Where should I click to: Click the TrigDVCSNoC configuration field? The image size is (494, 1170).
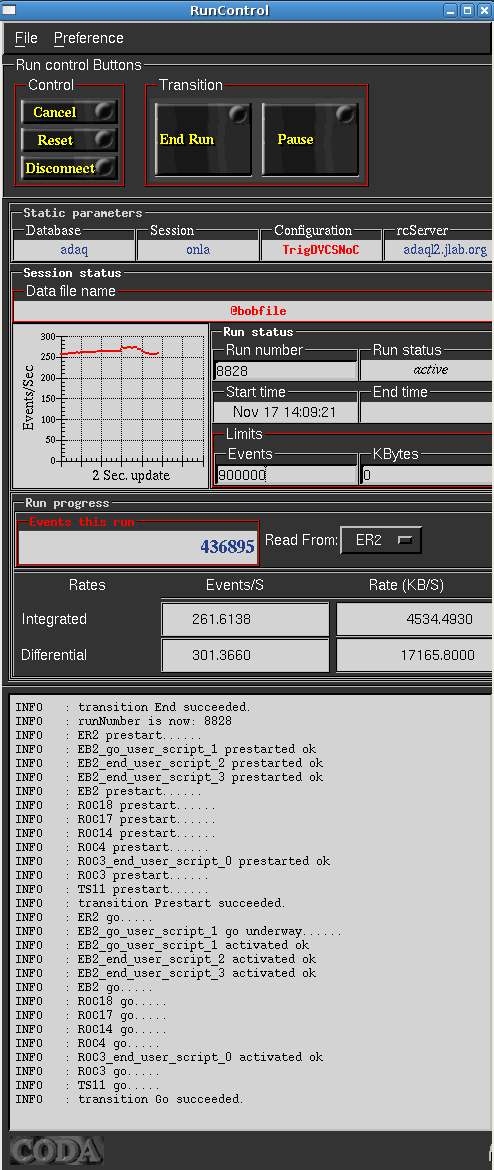pyautogui.click(x=320, y=250)
